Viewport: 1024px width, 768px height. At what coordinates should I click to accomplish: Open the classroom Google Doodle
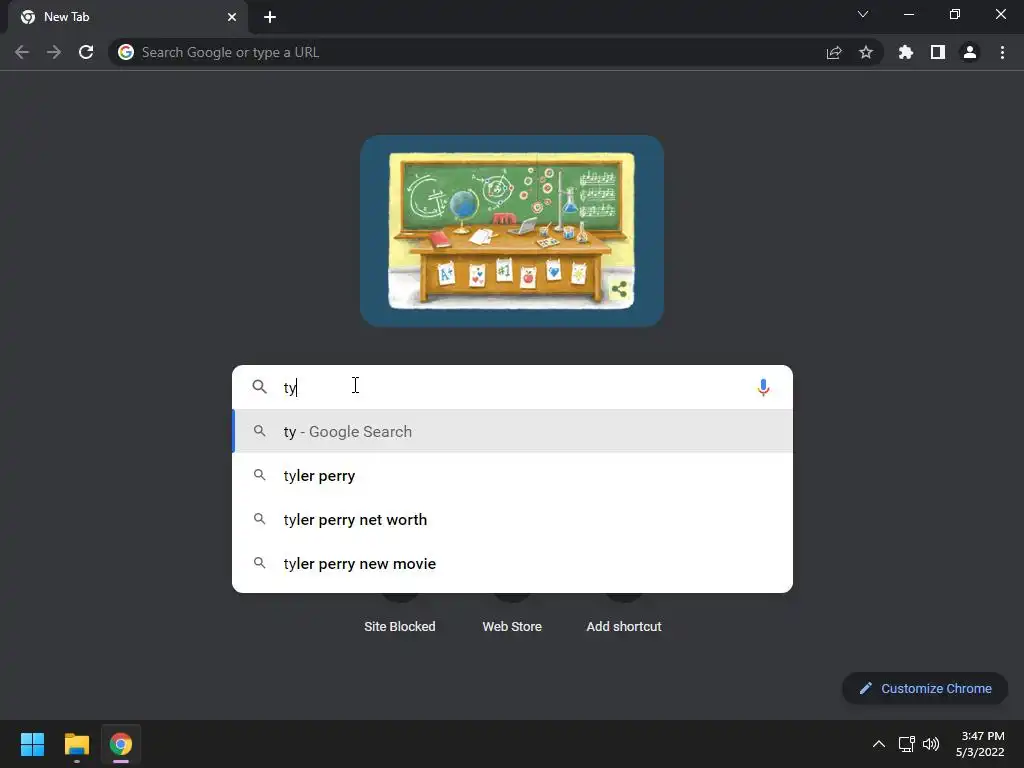coord(511,231)
